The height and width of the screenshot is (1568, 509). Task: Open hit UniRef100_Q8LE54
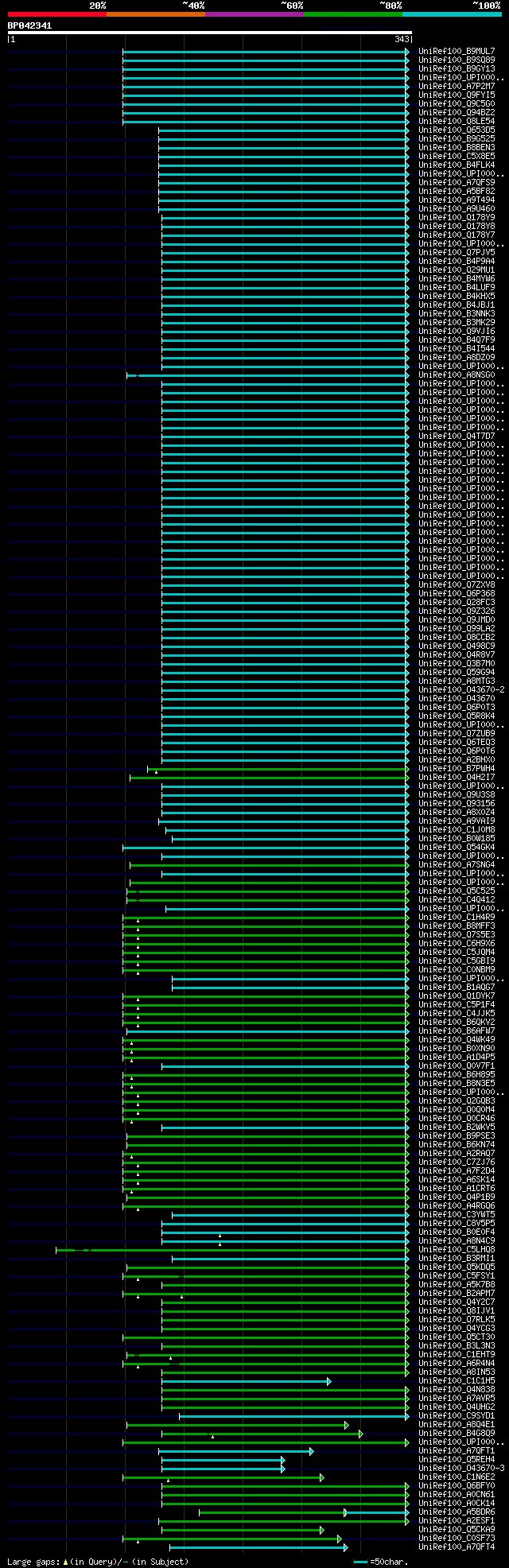coord(457,122)
